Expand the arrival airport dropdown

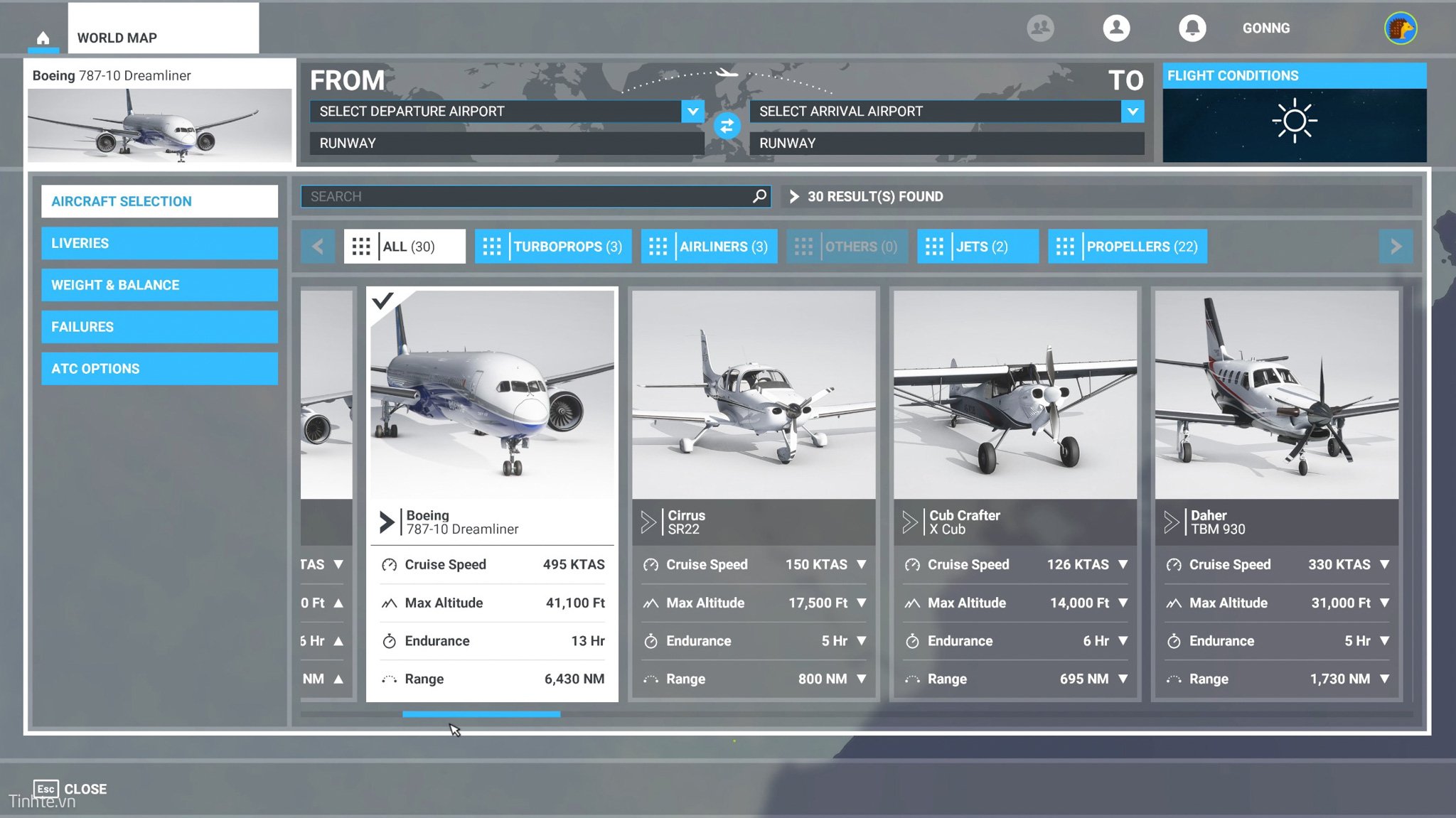(x=1133, y=112)
